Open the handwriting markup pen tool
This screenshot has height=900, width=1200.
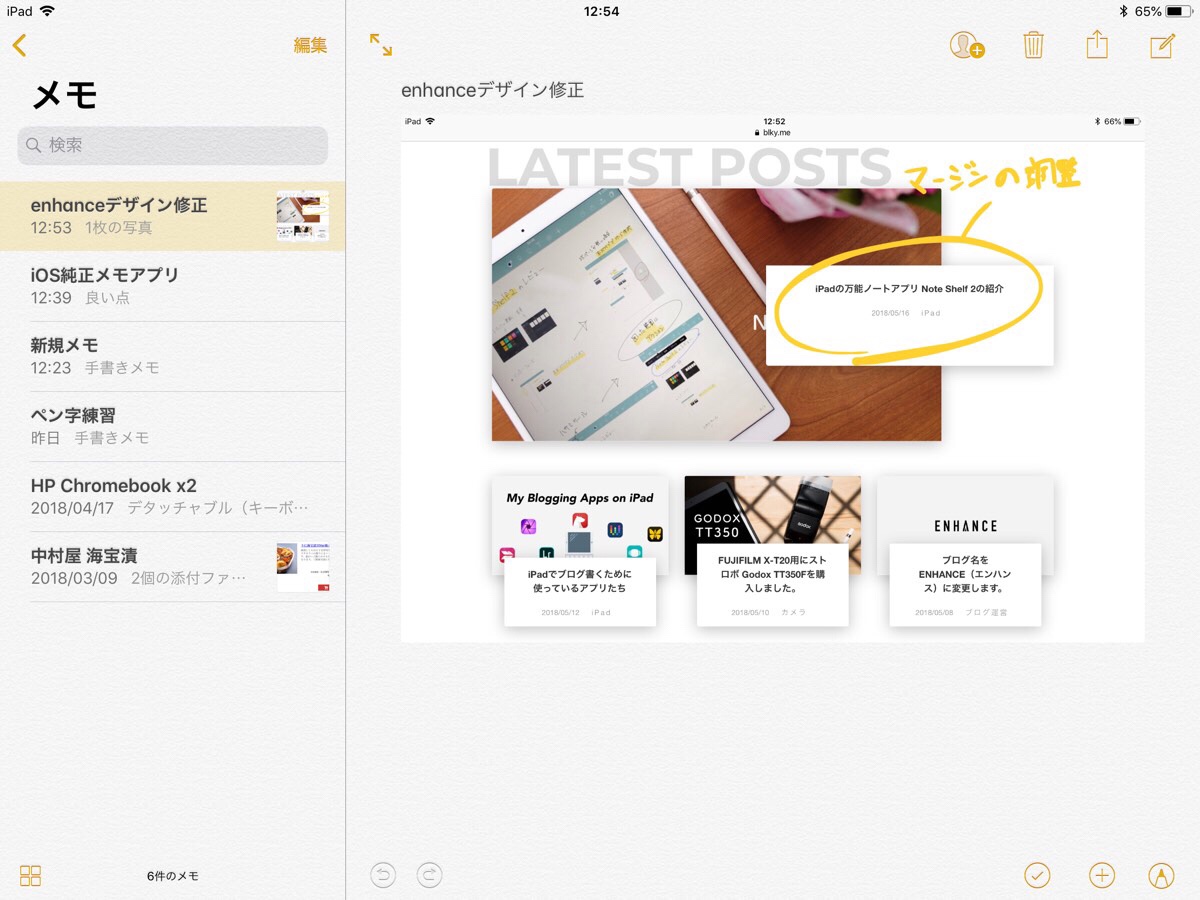[x=1161, y=875]
